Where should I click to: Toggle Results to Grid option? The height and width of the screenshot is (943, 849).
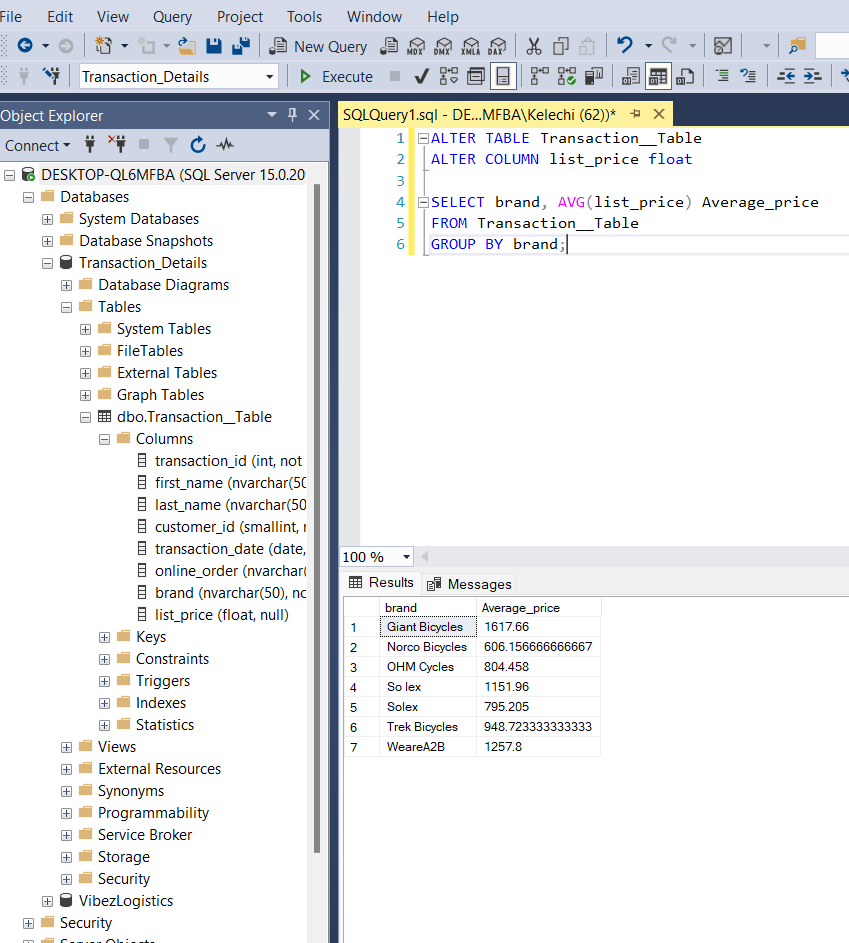coord(658,76)
